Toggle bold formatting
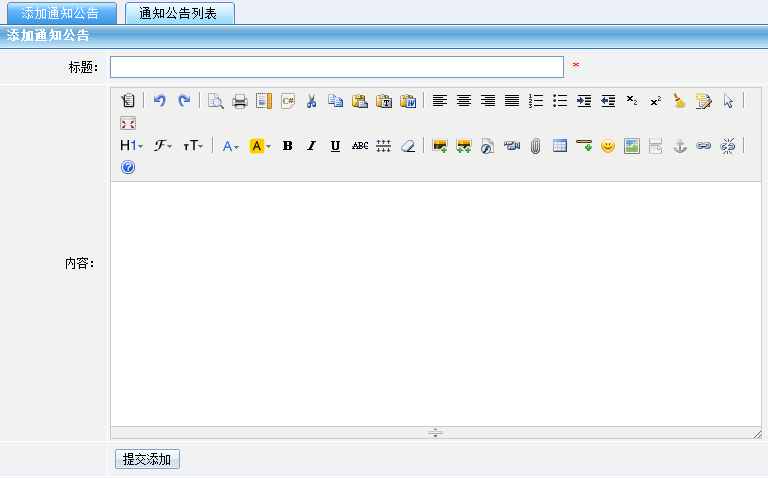The image size is (768, 478). [288, 146]
